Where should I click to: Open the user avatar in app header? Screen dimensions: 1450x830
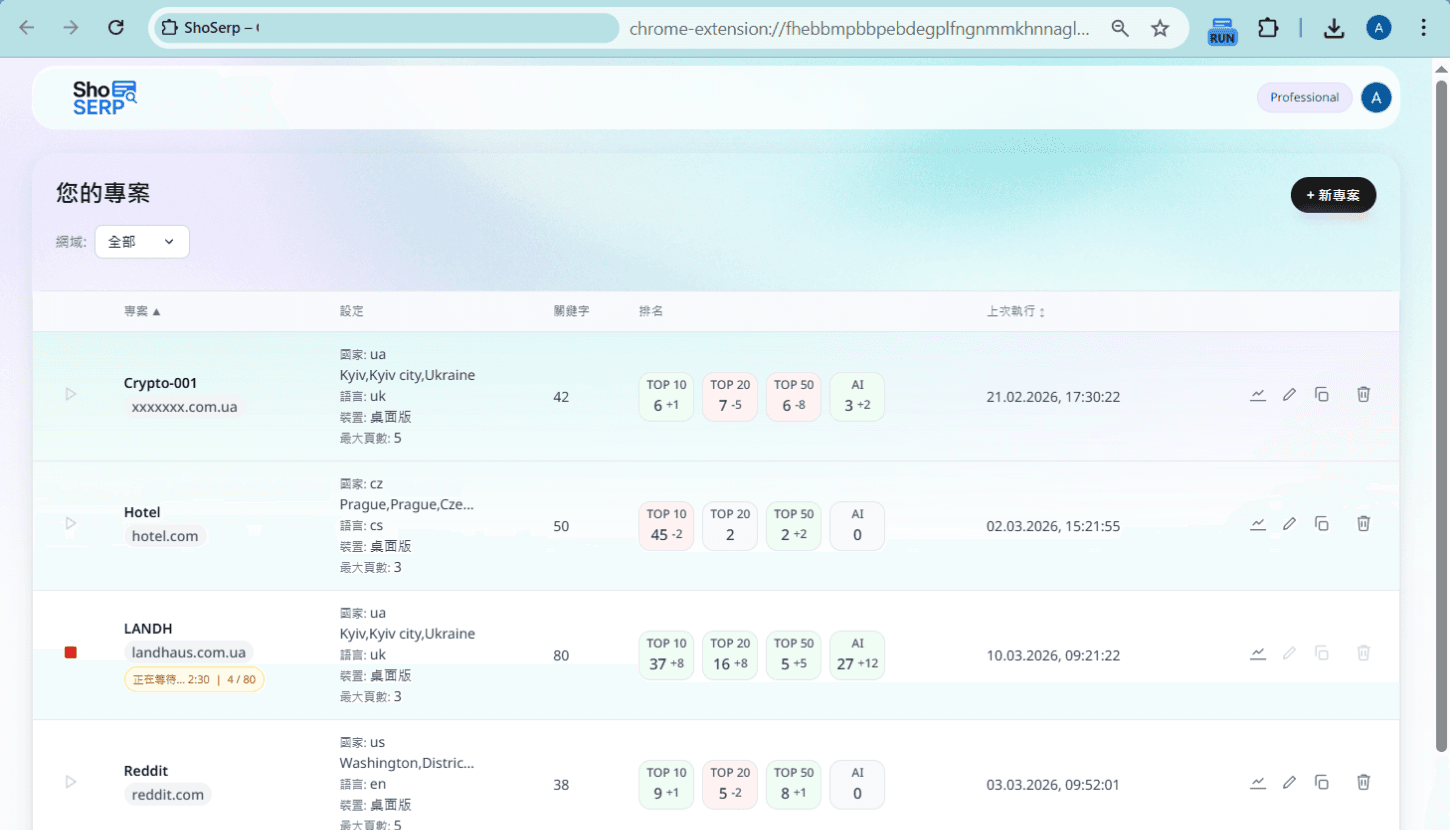point(1376,97)
